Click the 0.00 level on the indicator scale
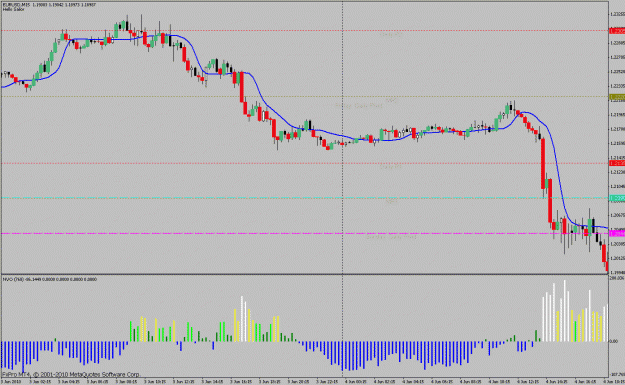This screenshot has height=385, width=625. [x=614, y=341]
